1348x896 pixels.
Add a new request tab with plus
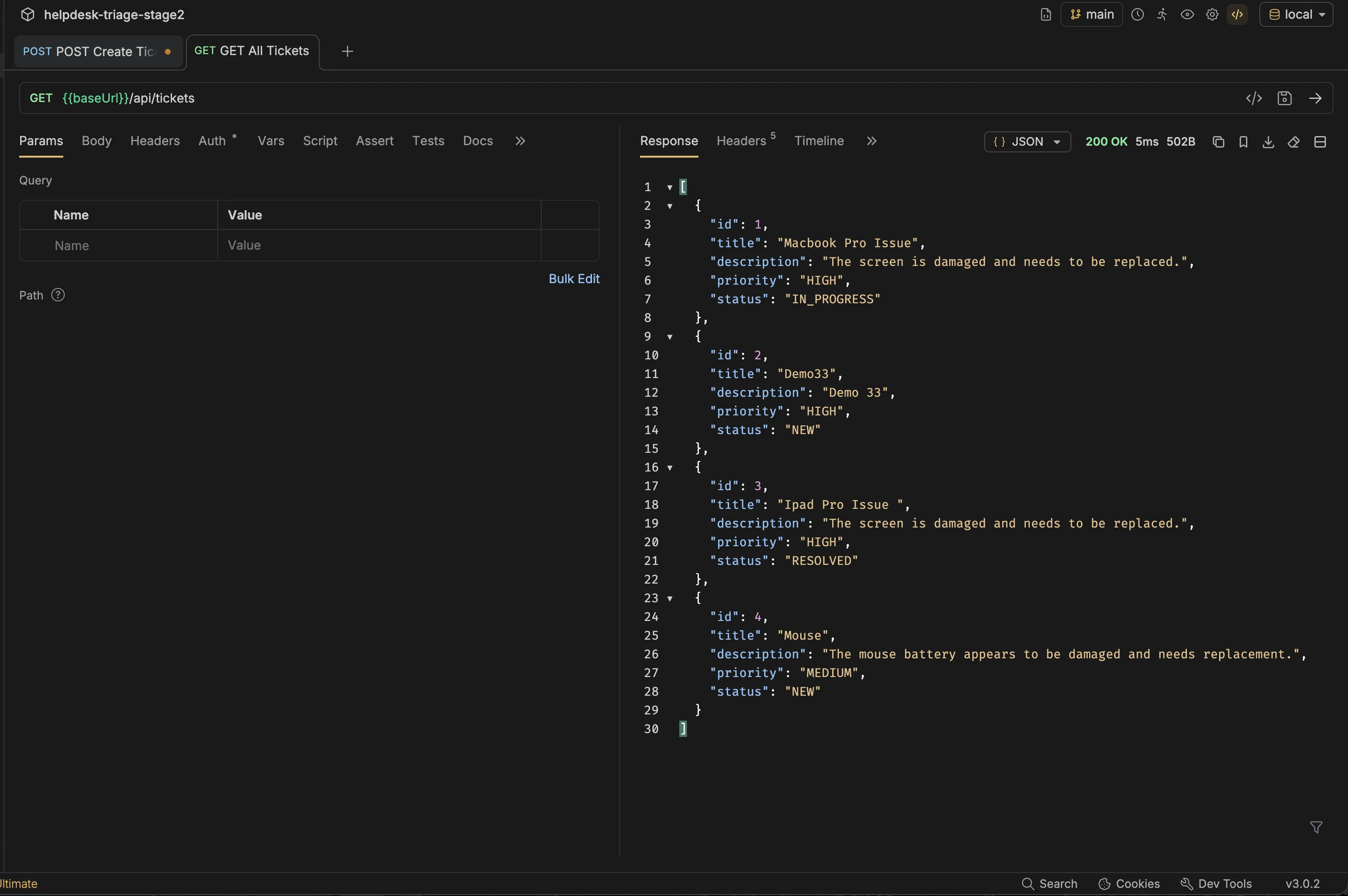pyautogui.click(x=347, y=51)
